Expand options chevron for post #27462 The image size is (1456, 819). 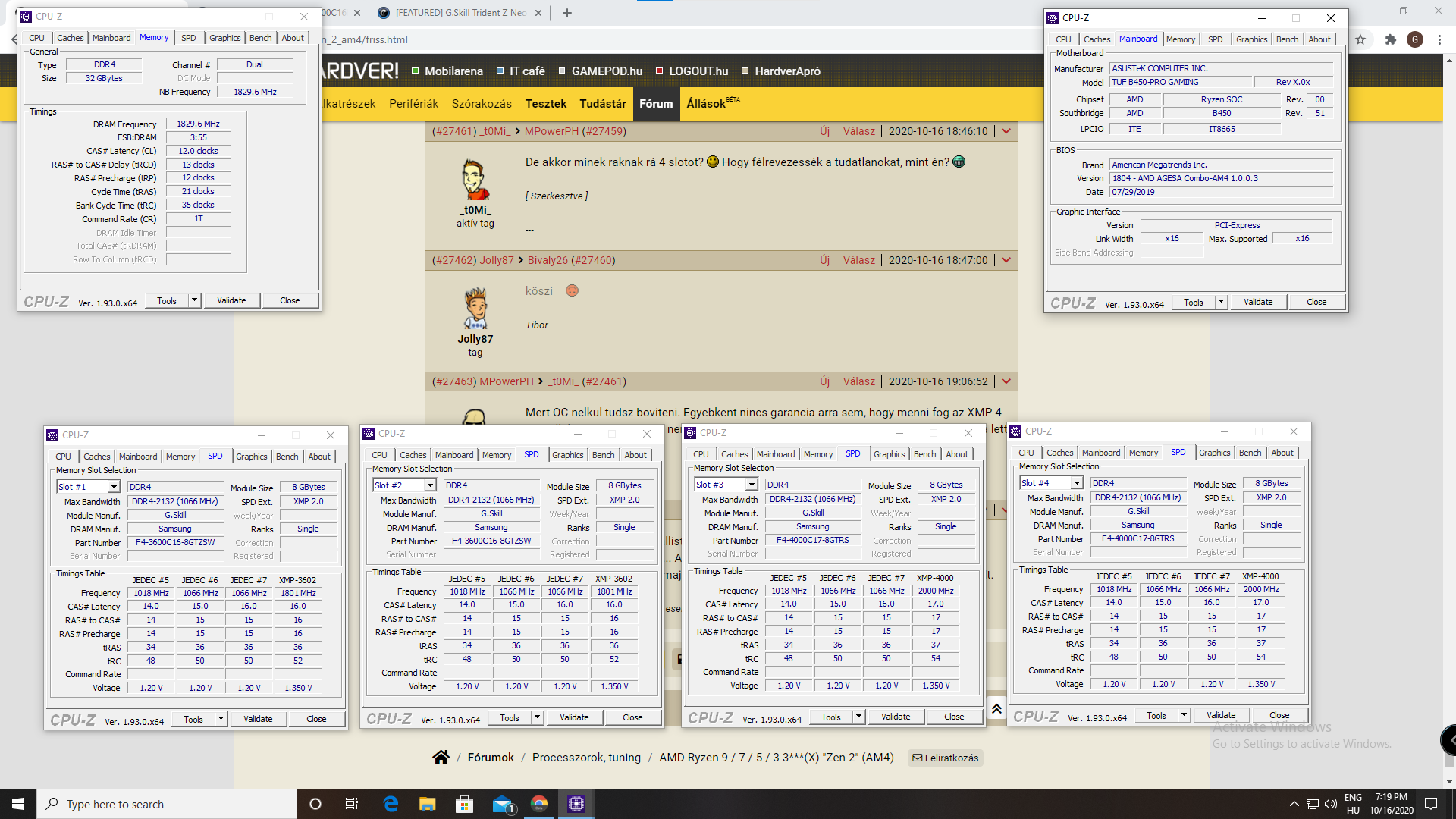click(x=1006, y=260)
